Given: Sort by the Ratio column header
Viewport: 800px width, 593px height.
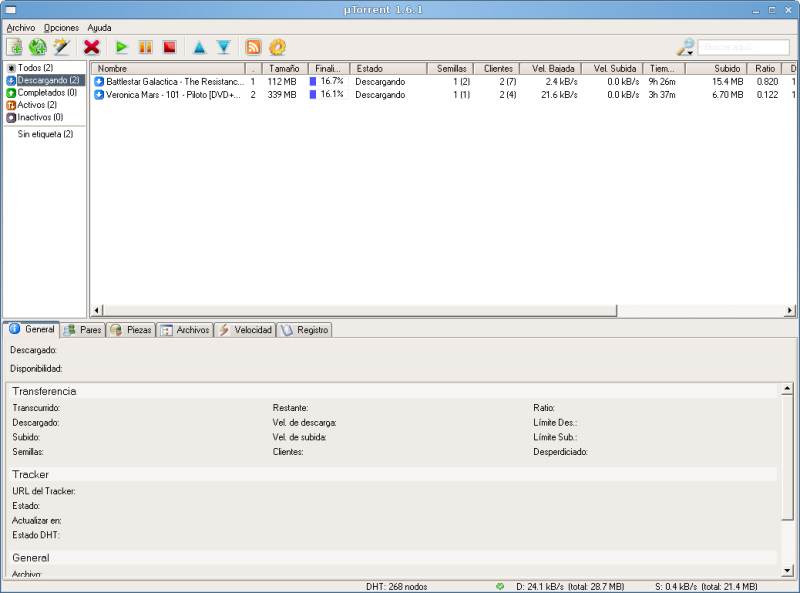Looking at the screenshot, I should pos(764,68).
